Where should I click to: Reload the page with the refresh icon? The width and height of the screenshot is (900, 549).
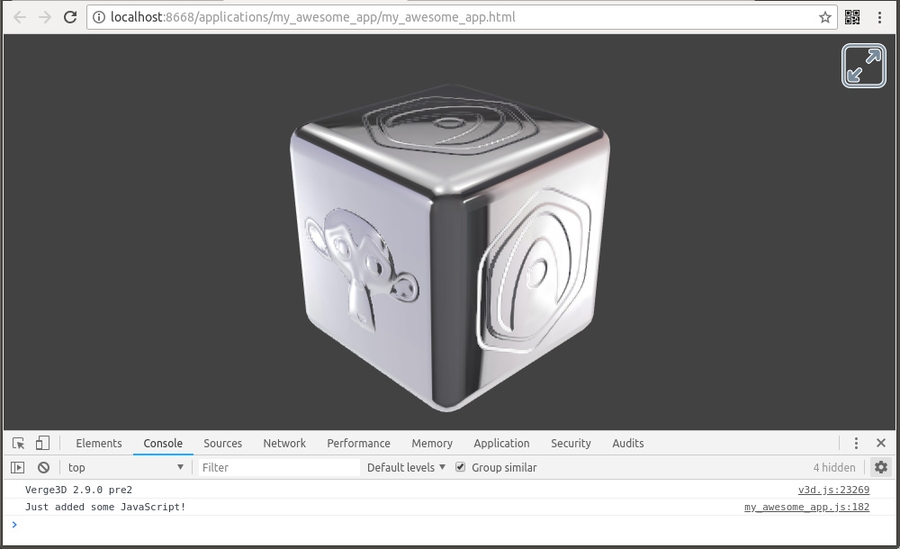pos(70,17)
